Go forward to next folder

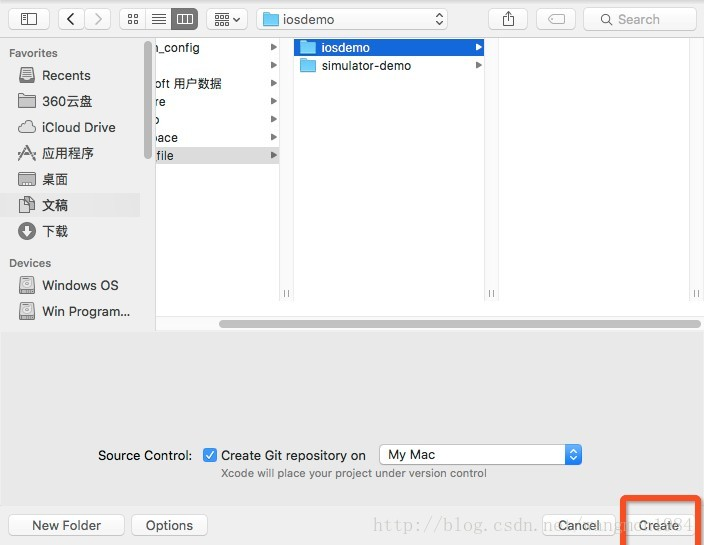[x=97, y=19]
